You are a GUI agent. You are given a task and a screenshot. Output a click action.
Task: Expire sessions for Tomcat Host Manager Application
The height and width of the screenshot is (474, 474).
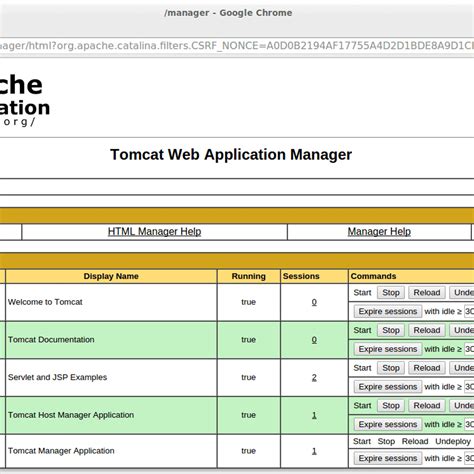coord(388,424)
